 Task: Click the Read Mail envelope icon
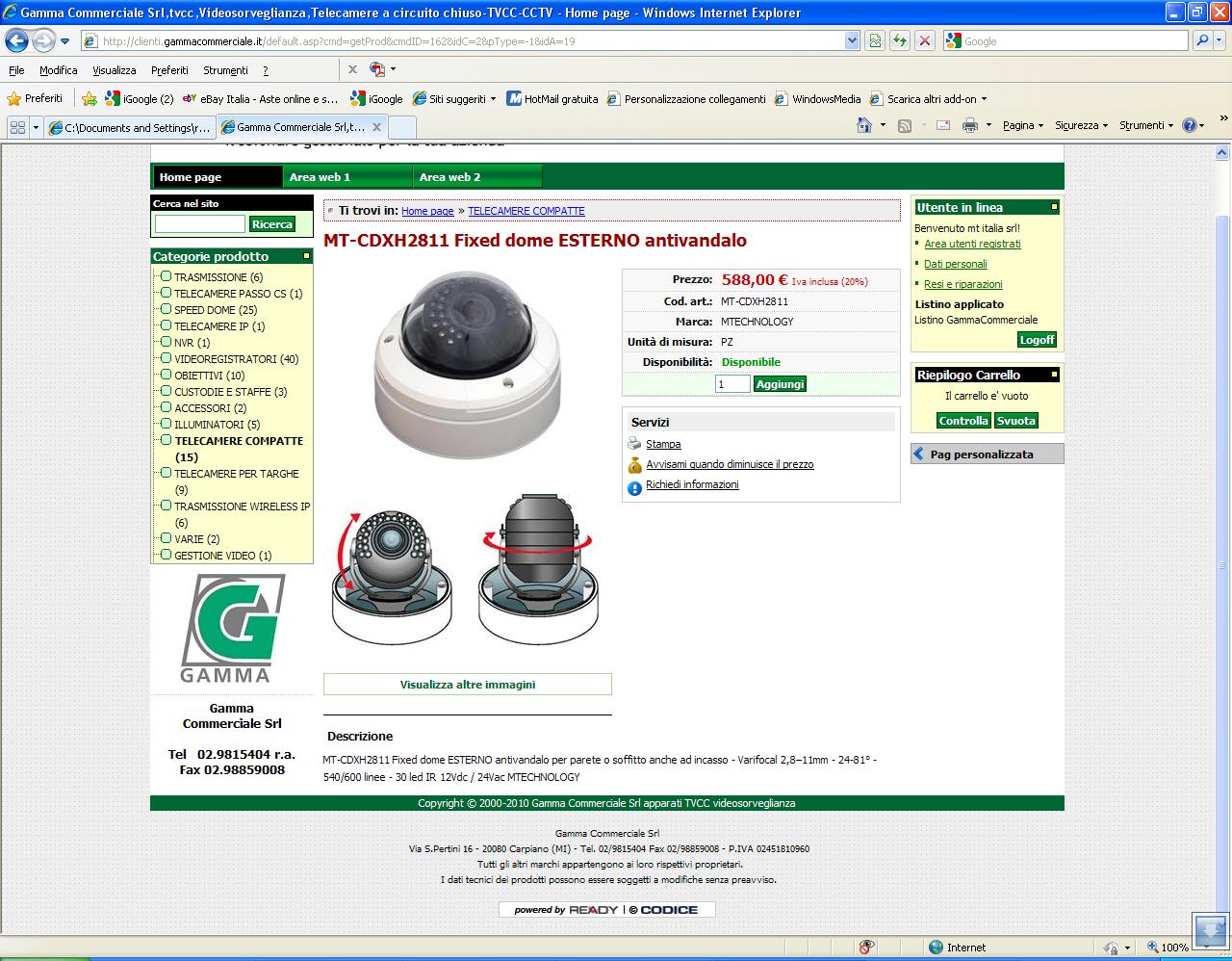point(943,125)
